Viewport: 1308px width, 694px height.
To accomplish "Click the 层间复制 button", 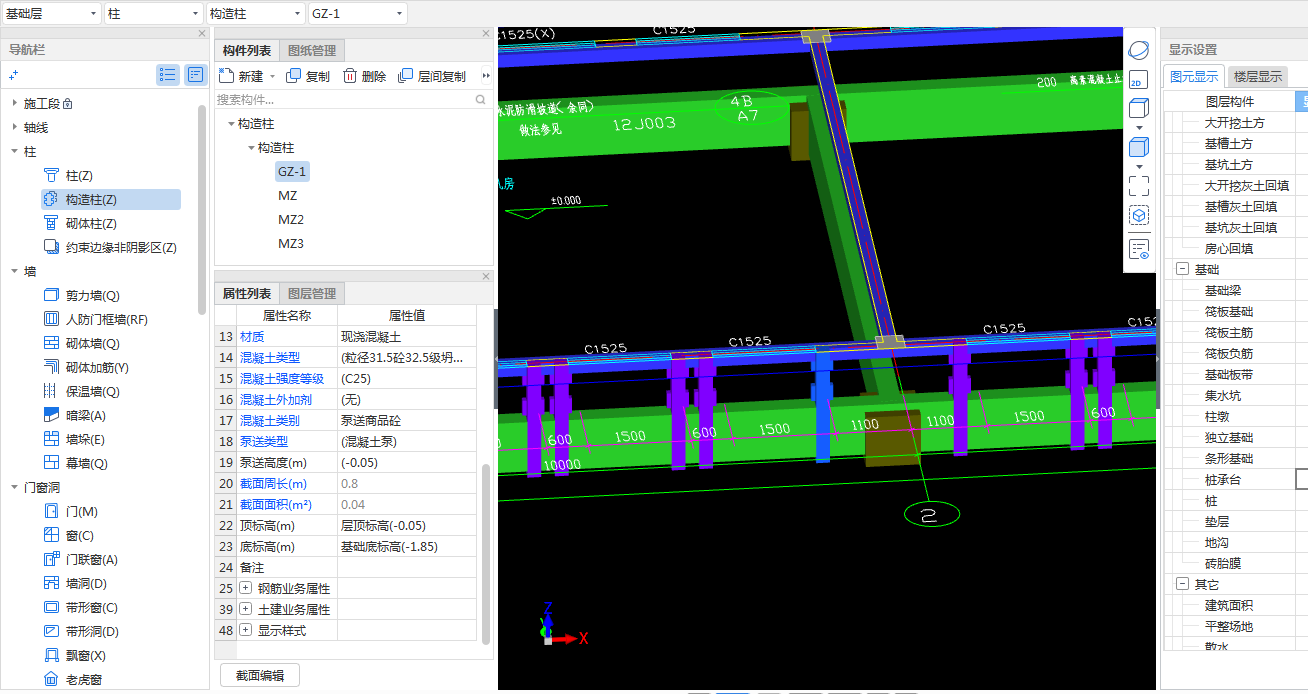I will pyautogui.click(x=432, y=76).
